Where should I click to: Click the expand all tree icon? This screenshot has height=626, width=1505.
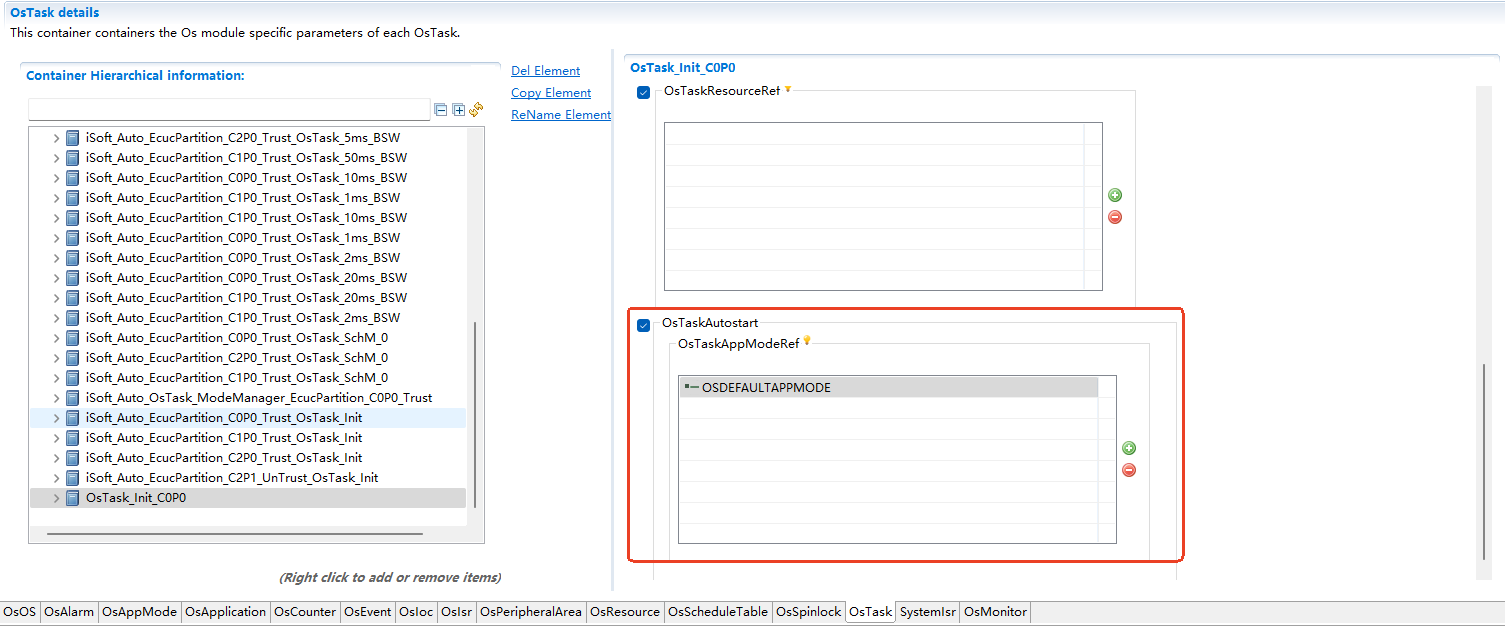pos(459,110)
